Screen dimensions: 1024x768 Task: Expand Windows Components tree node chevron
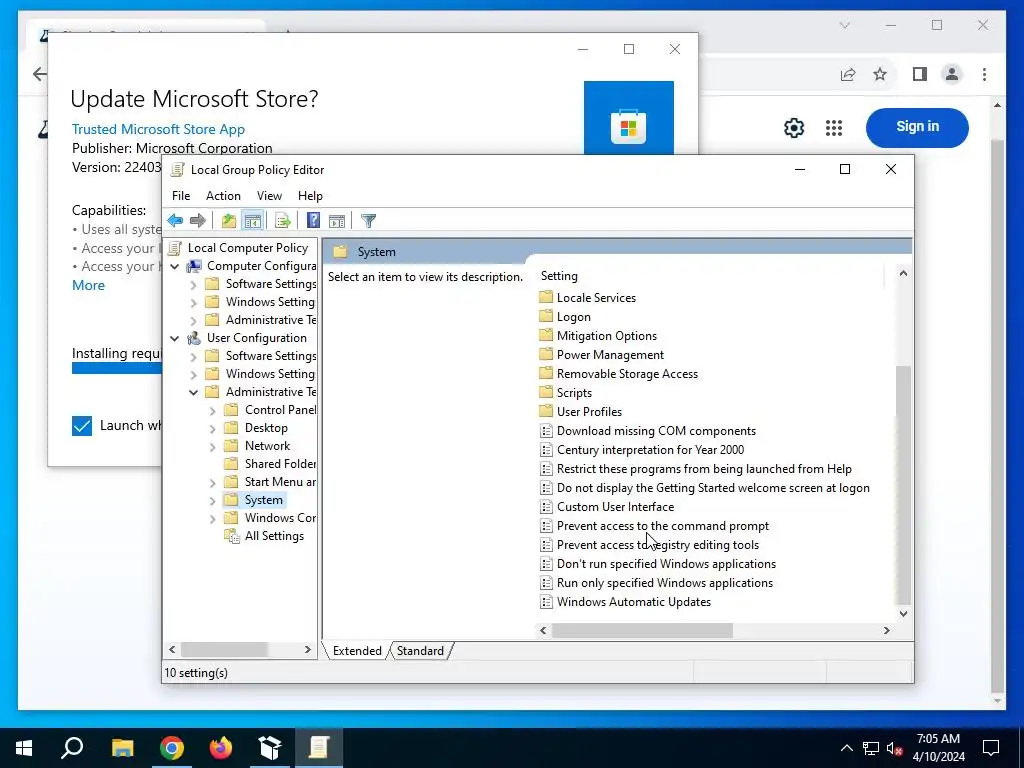click(x=212, y=519)
